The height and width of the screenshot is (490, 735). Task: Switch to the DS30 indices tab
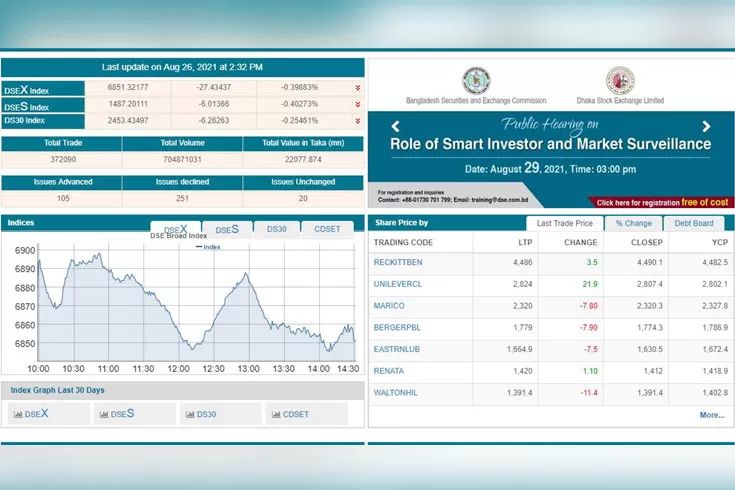coord(277,229)
